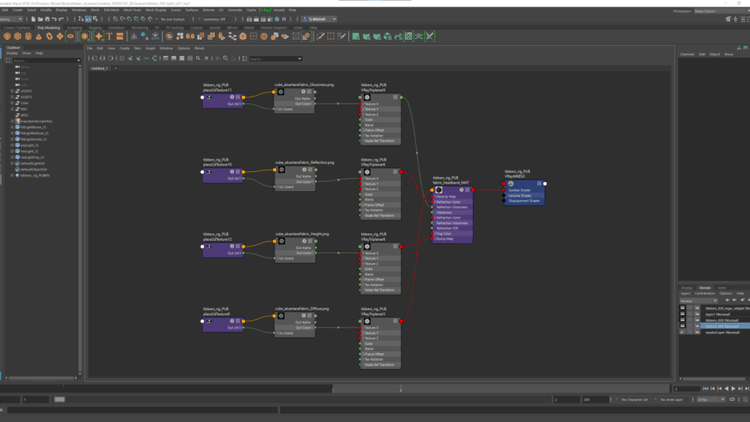The image size is (750, 422).
Task: Toggle the Opacity Map port on fabric_headband_MAT
Action: click(x=432, y=197)
